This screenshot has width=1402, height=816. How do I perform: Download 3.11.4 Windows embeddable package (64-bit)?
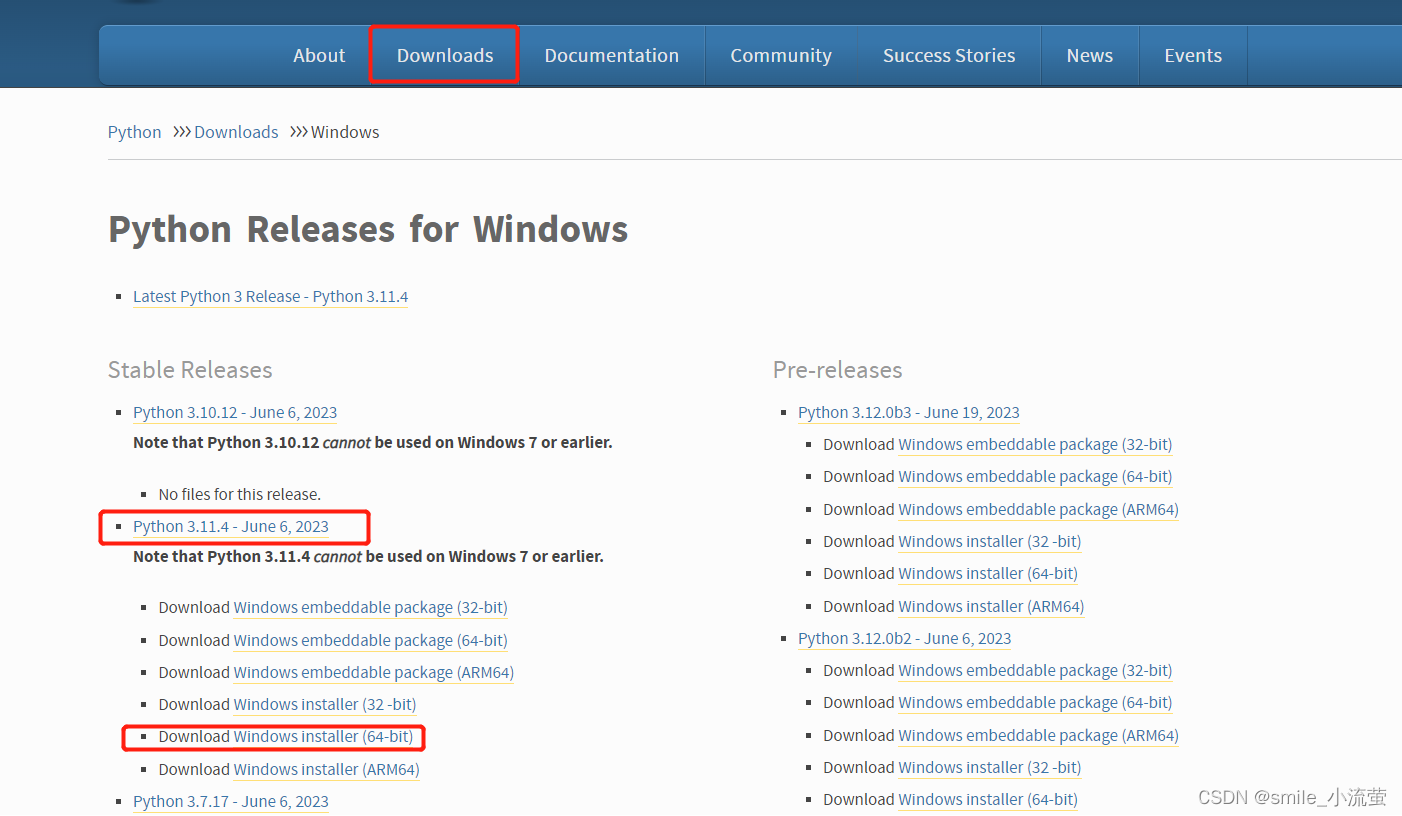pos(370,641)
